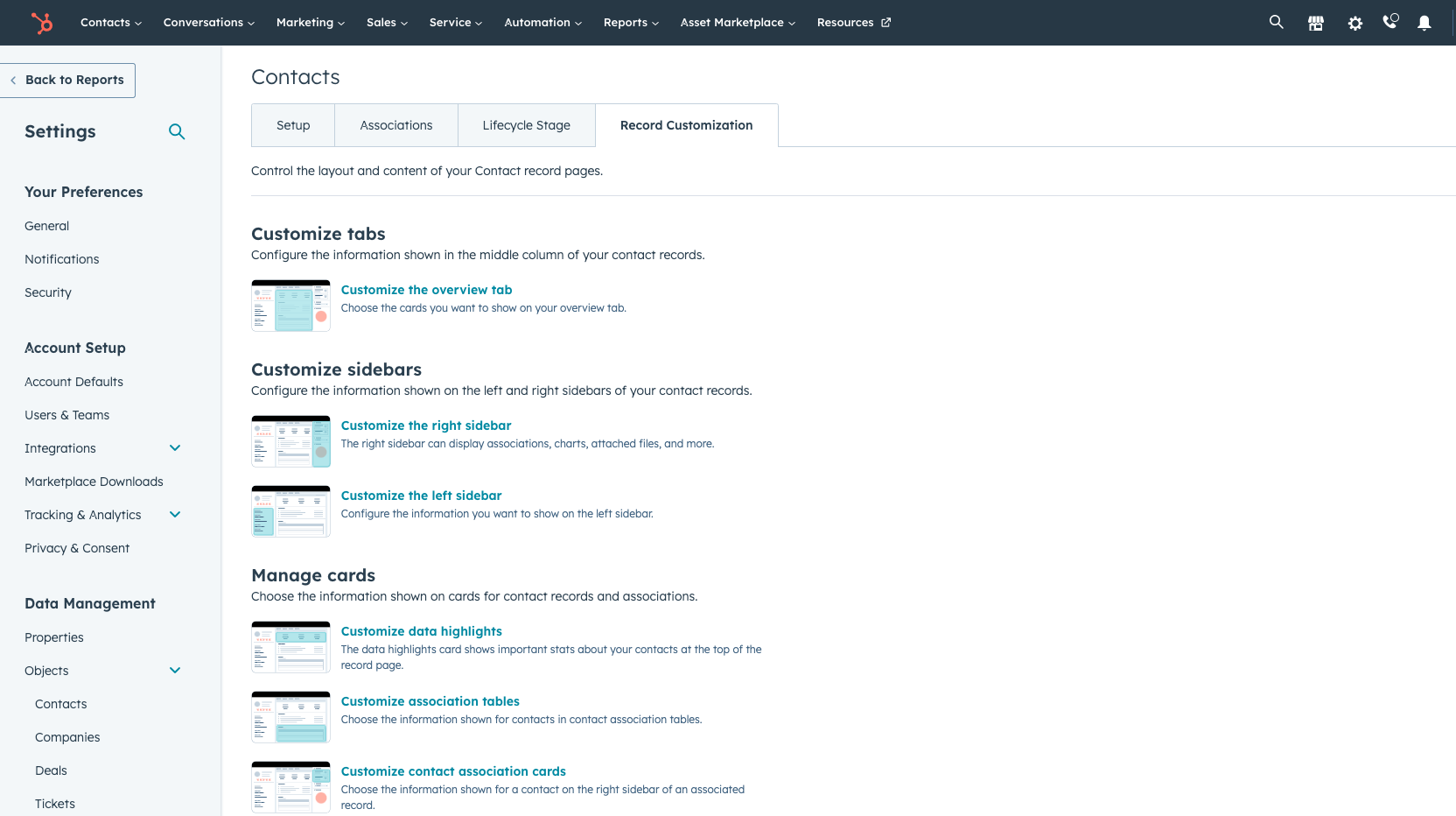Open Properties under Data Management
Screen dimensions: 1456x816
click(x=54, y=637)
